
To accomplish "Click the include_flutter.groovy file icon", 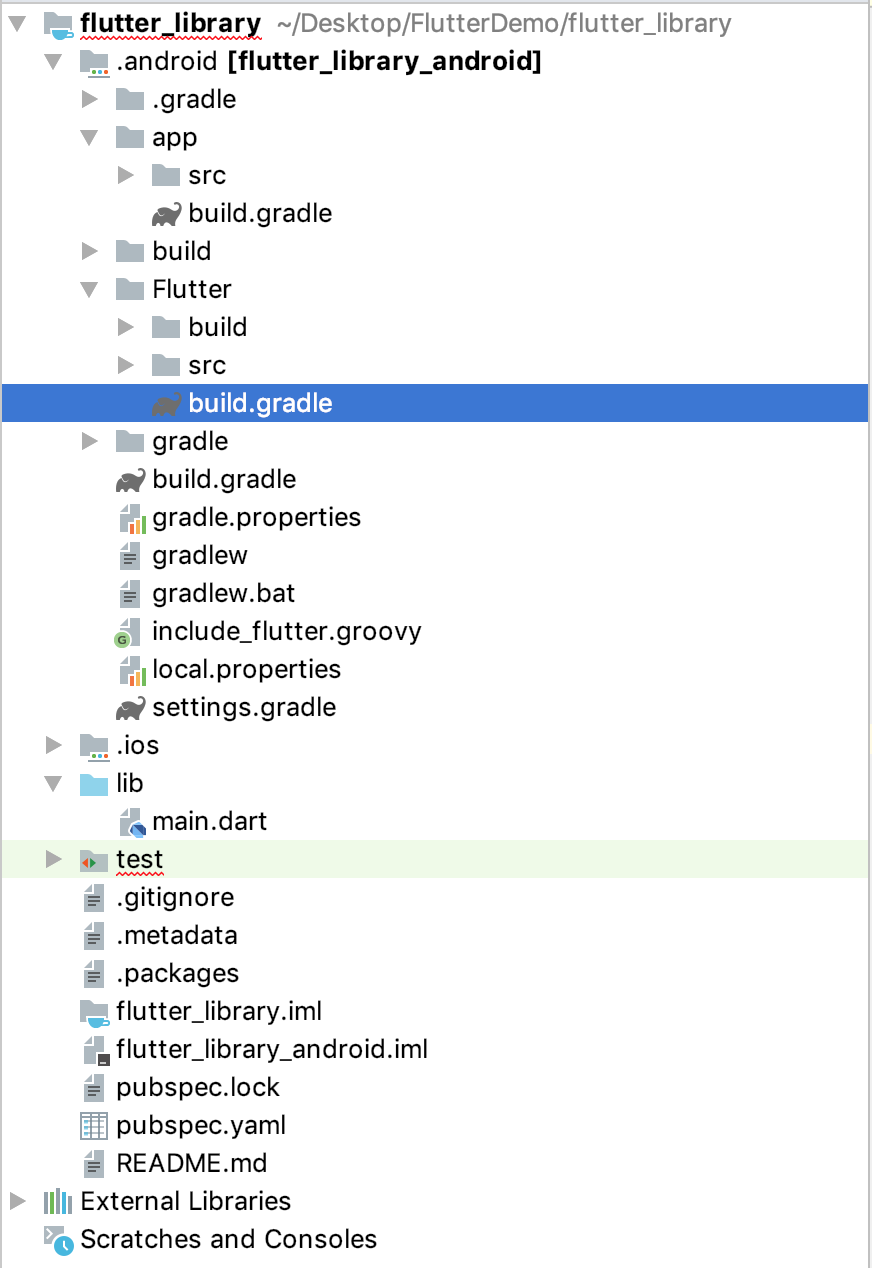I will tap(129, 633).
